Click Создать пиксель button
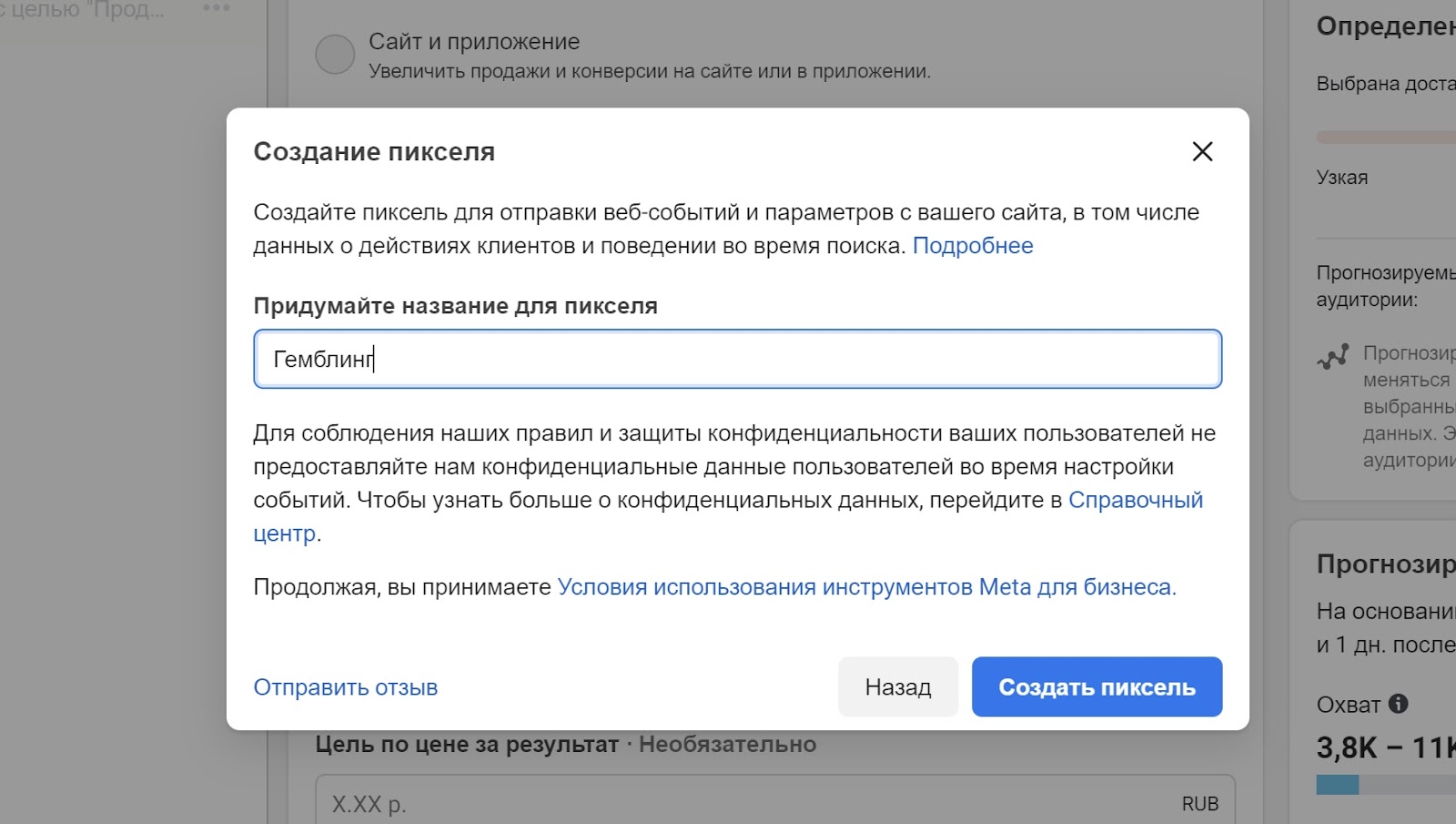The height and width of the screenshot is (824, 1456). (1097, 687)
